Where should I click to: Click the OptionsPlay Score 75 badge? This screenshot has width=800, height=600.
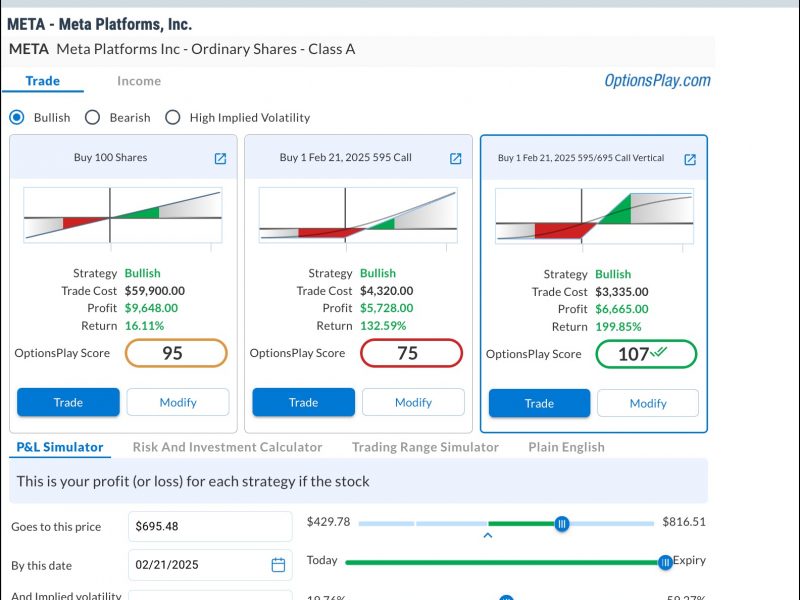[411, 353]
